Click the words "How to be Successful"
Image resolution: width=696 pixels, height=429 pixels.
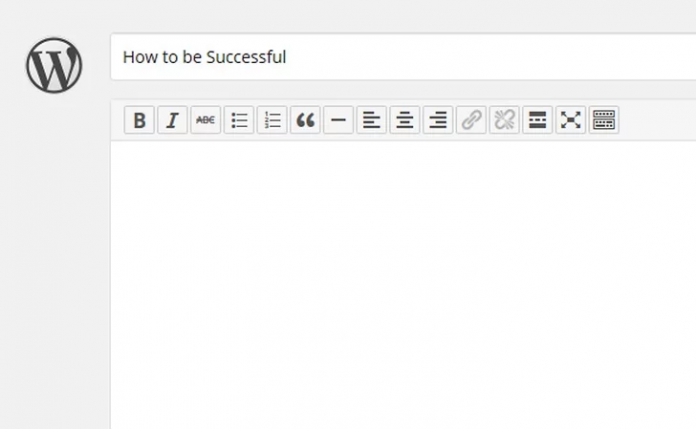pyautogui.click(x=205, y=57)
